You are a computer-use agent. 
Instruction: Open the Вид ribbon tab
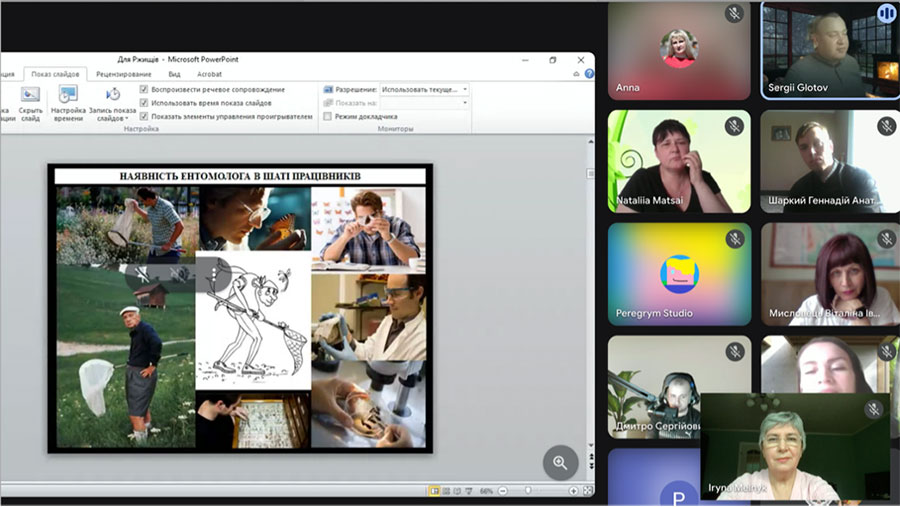click(174, 74)
